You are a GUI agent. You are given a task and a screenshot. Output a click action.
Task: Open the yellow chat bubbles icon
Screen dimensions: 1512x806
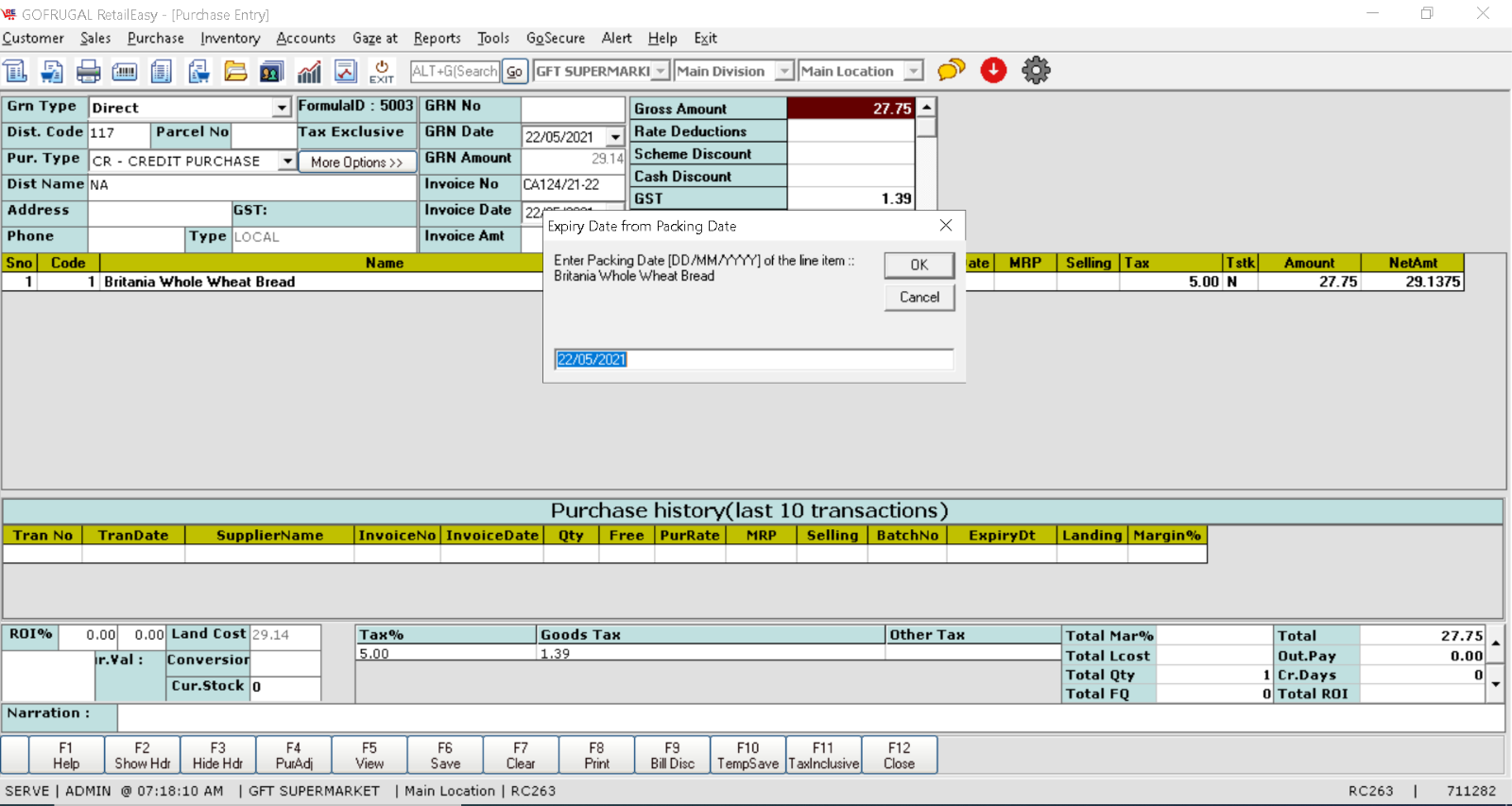coord(952,70)
